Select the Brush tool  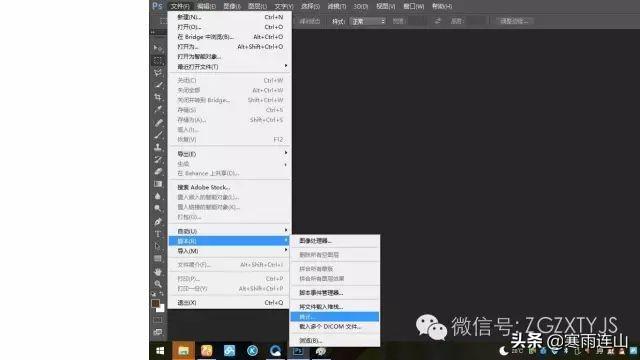click(158, 135)
